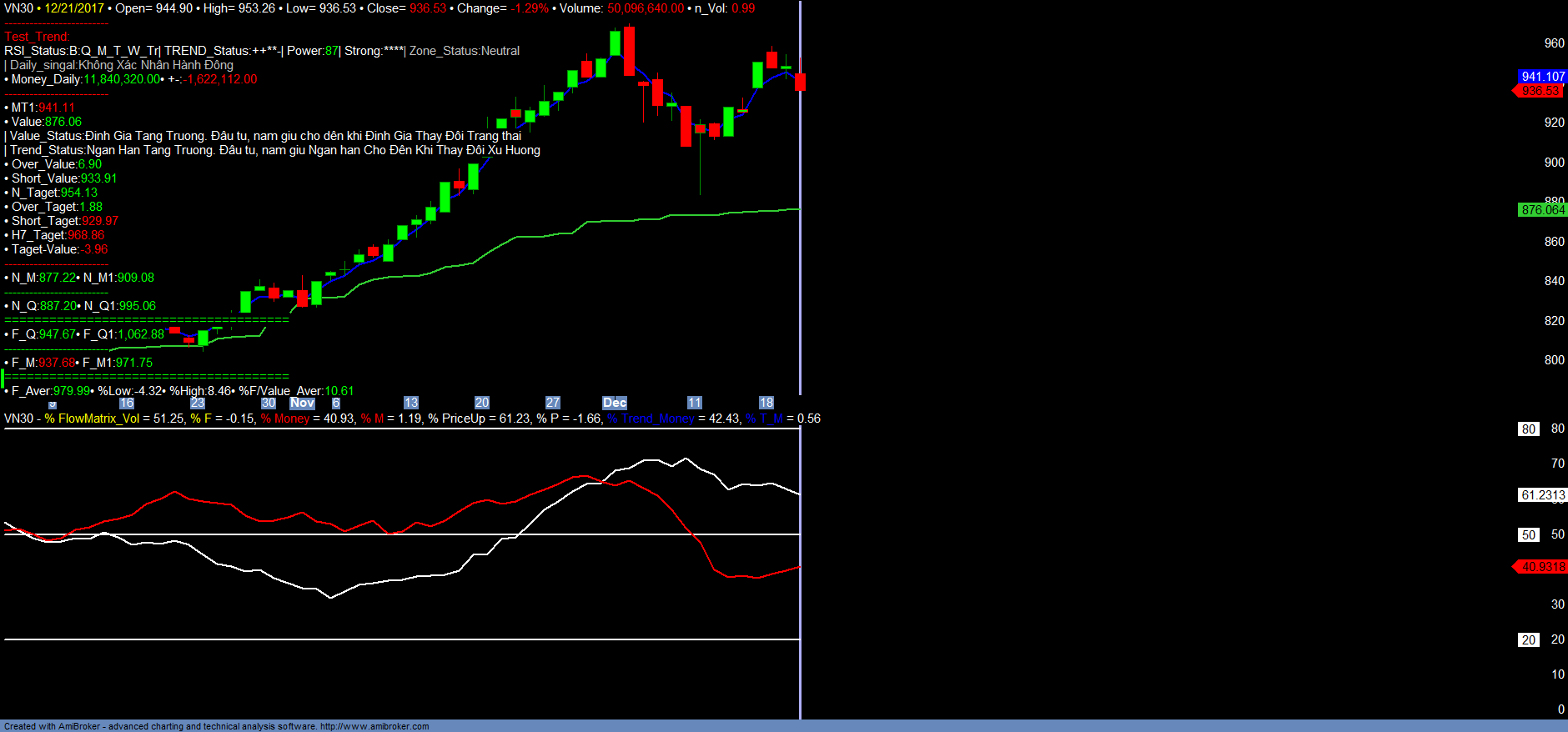Viewport: 1568px width, 732px height.
Task: Select date label 13 on the time axis
Action: coord(410,403)
